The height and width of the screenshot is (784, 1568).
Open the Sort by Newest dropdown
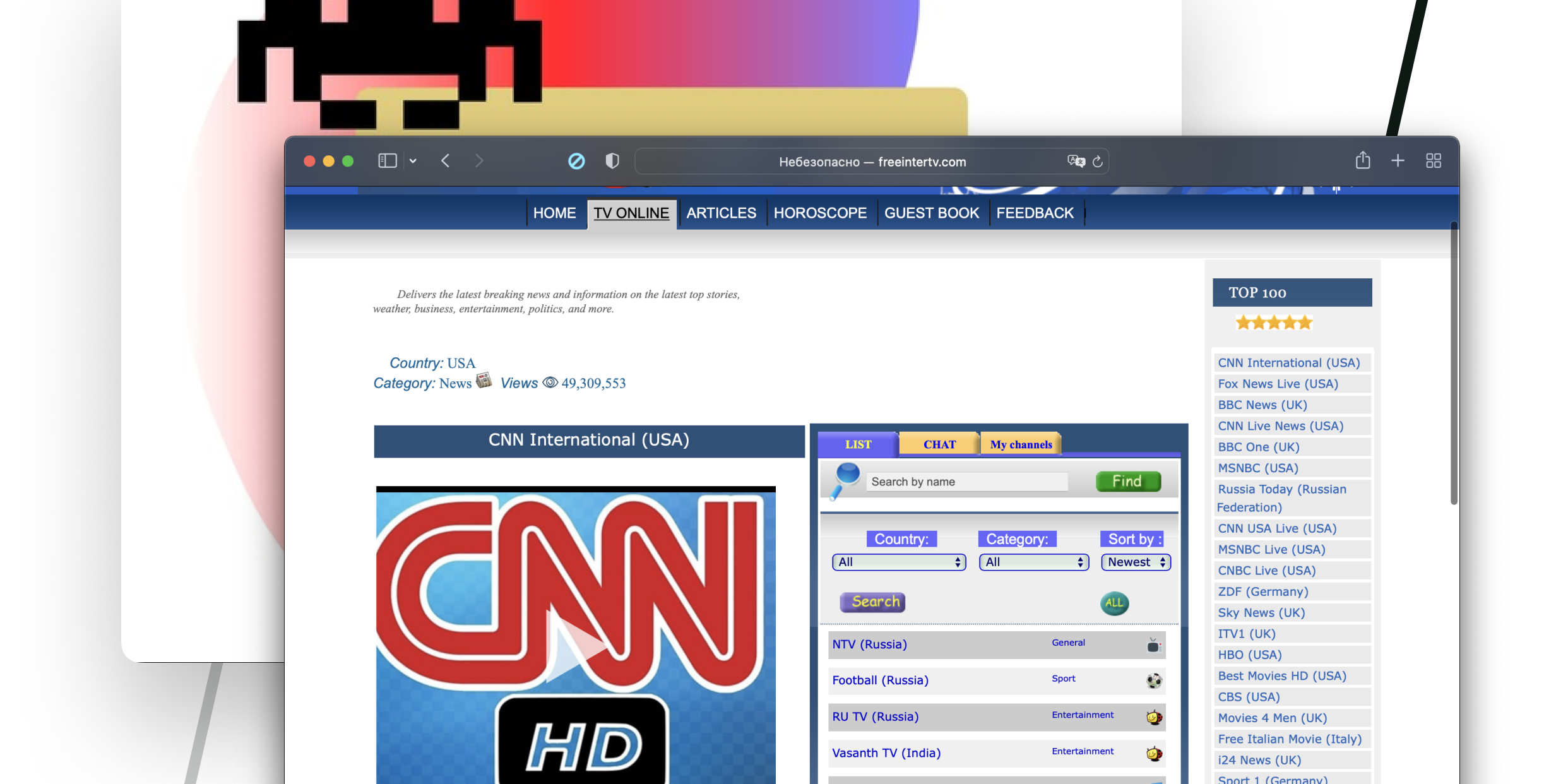tap(1136, 562)
